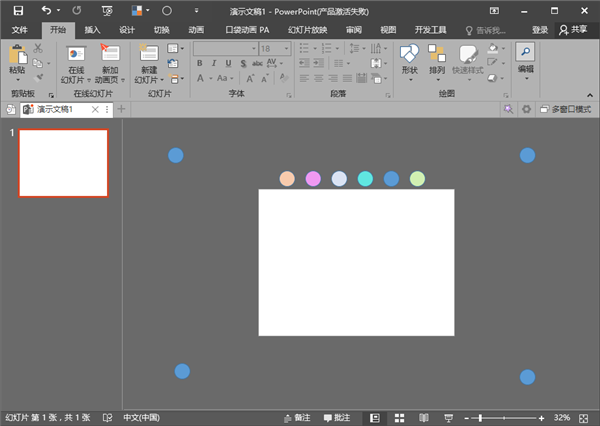Toggle Underline formatting
600x426 pixels.
click(228, 63)
